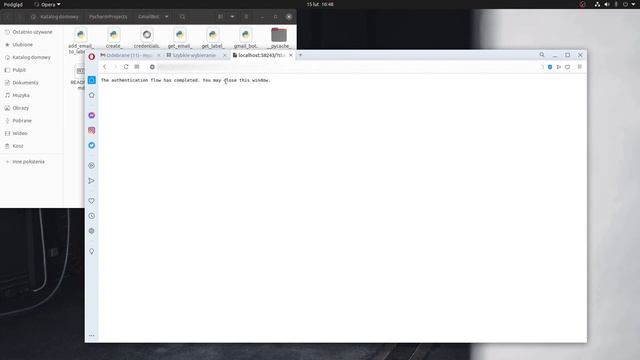Image resolution: width=640 pixels, height=360 pixels.
Task: Open GmailBot folder dropdown in path bar
Action: [153, 17]
